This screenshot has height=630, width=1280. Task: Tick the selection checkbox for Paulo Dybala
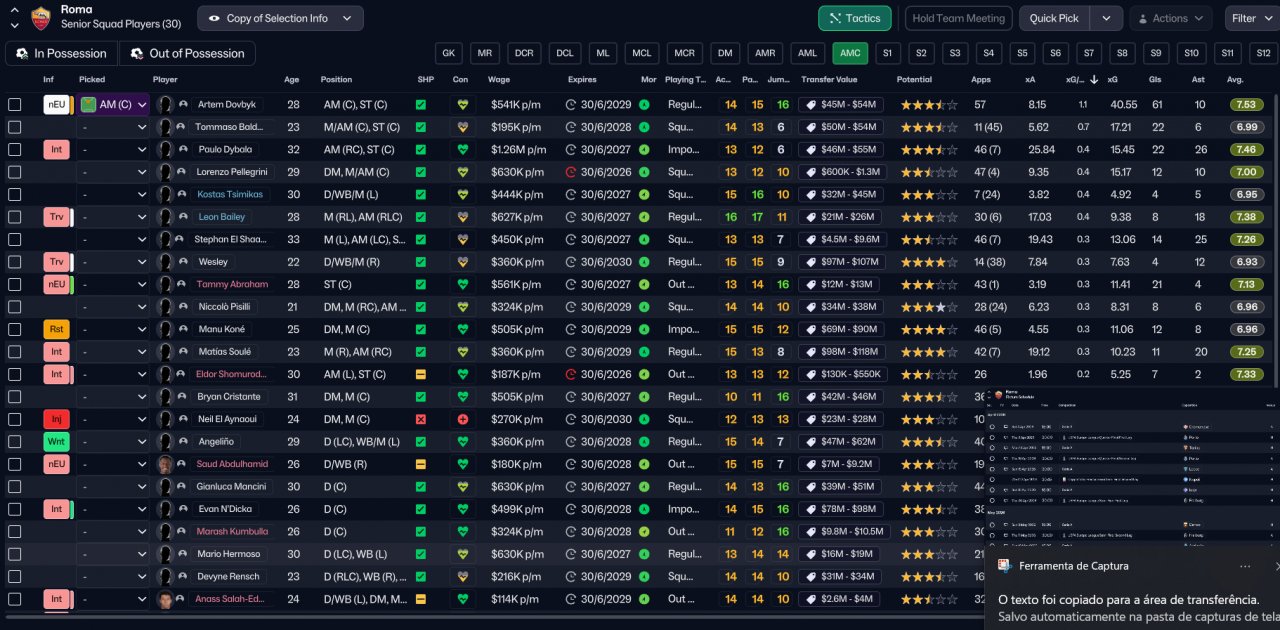(x=15, y=150)
